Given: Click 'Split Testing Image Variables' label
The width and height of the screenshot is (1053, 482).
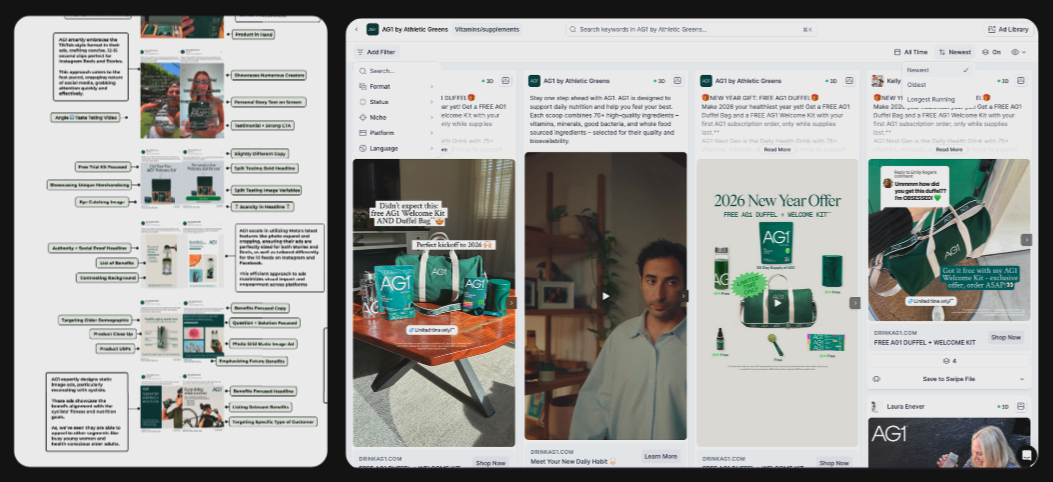Looking at the screenshot, I should 266,190.
